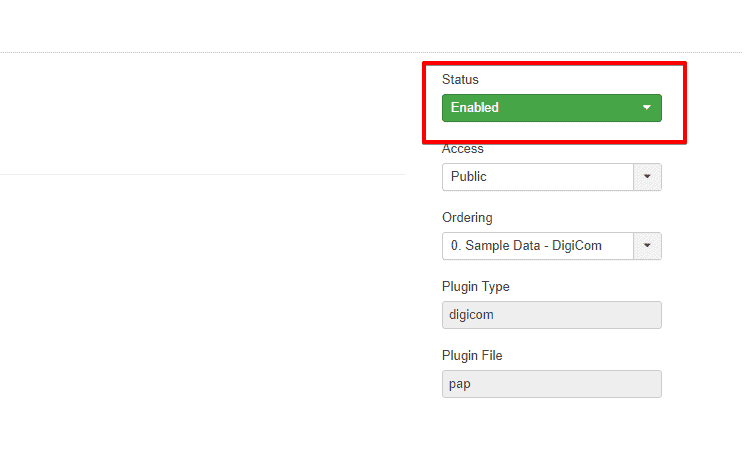Open the Access dropdown set to Public
The image size is (755, 456).
(x=538, y=177)
